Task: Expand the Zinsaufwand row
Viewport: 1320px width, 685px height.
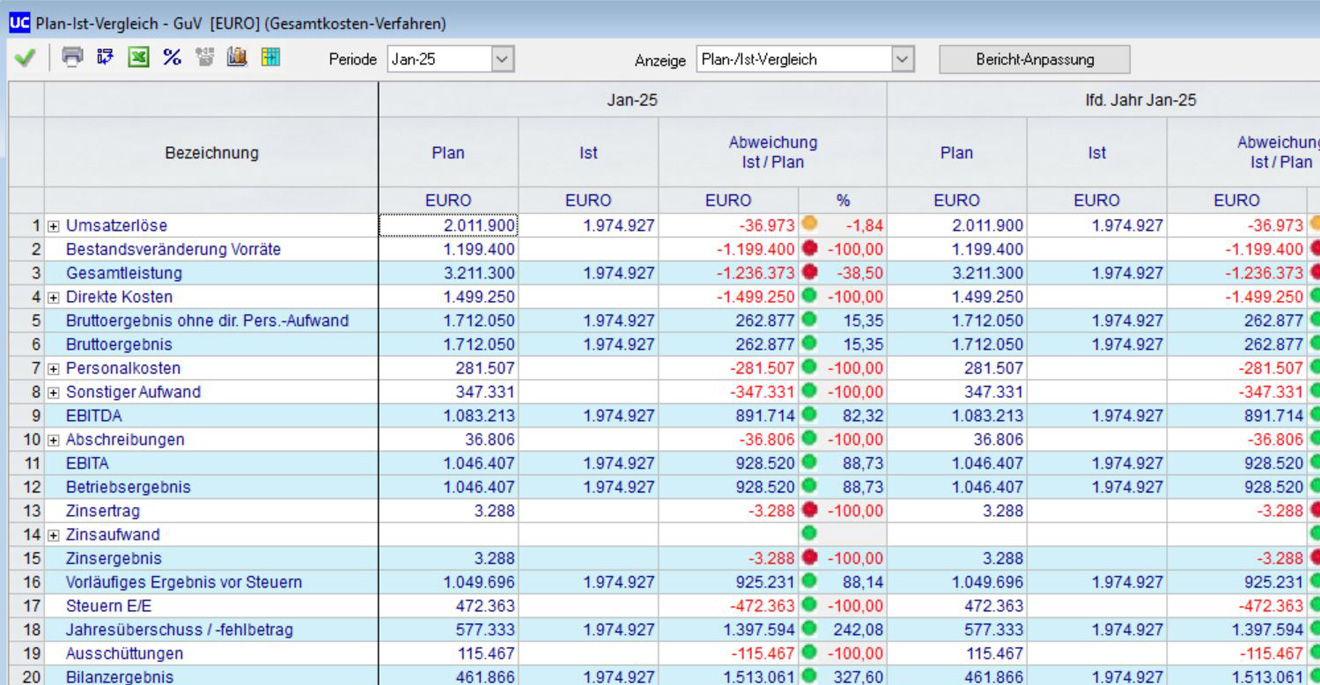Action: tap(54, 535)
